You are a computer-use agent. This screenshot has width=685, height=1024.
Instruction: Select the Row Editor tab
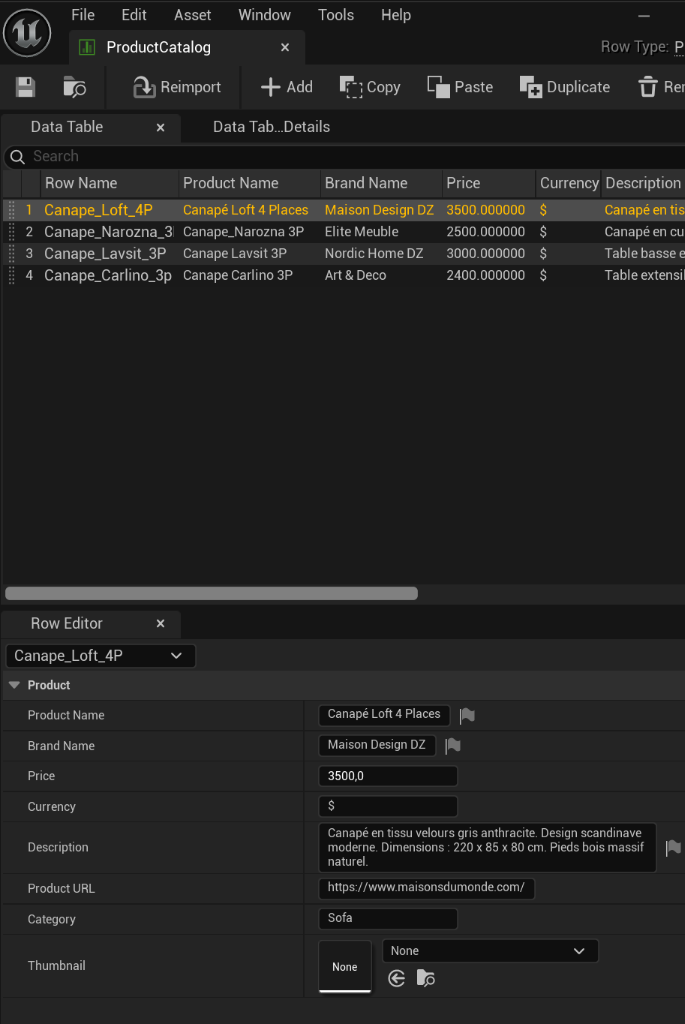pyautogui.click(x=67, y=623)
